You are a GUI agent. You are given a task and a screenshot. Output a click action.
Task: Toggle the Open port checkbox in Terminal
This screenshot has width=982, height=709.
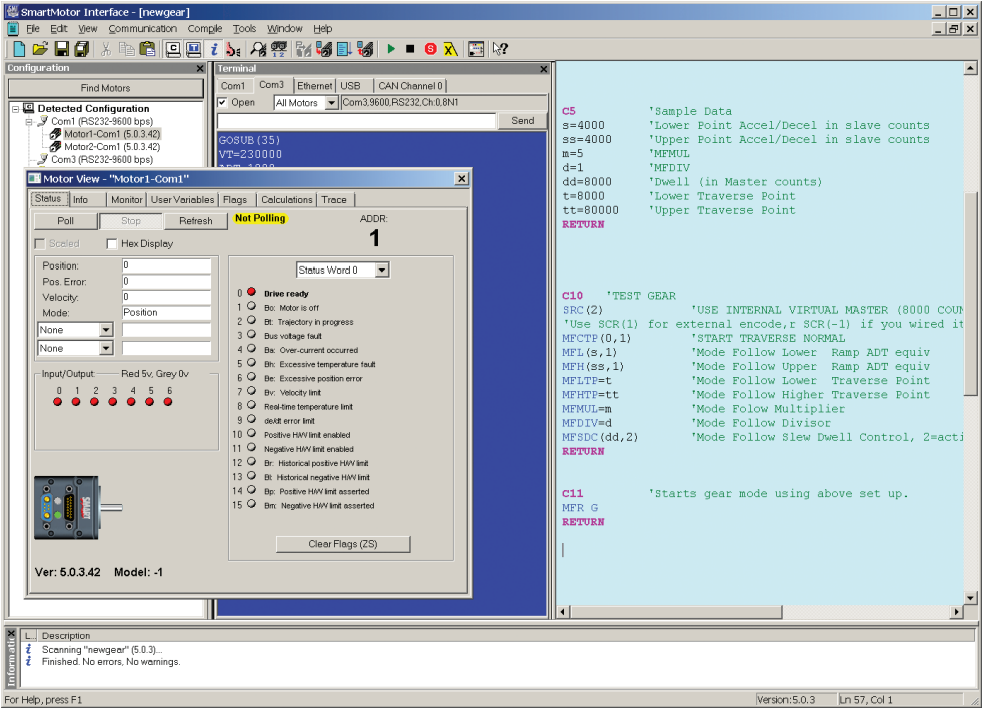[x=222, y=102]
